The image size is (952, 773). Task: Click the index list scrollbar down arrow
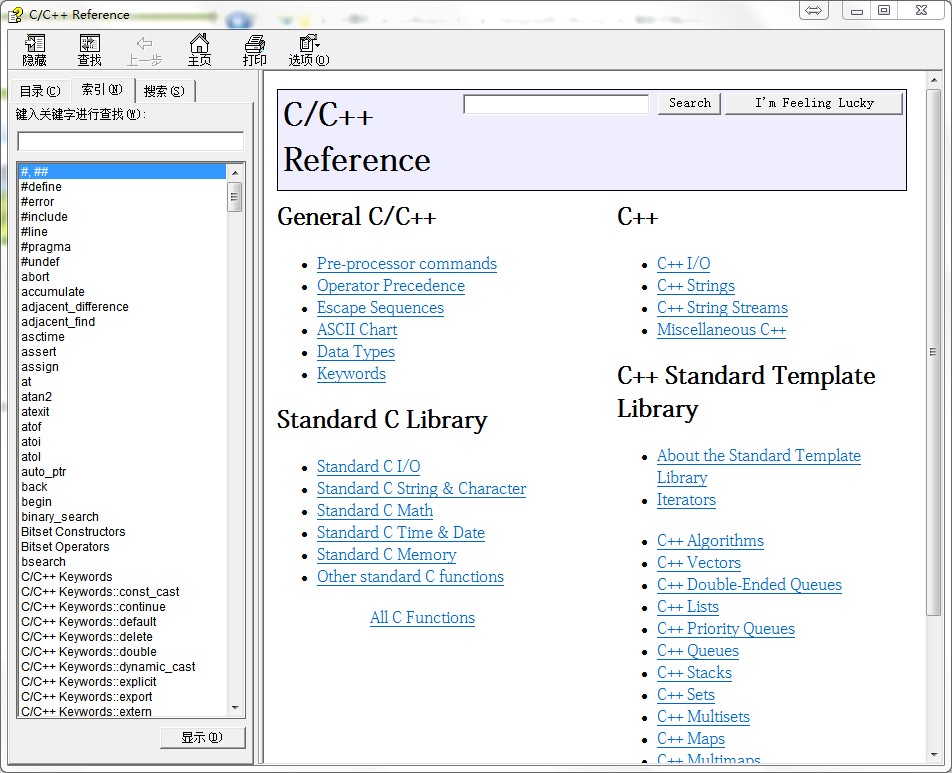(236, 708)
